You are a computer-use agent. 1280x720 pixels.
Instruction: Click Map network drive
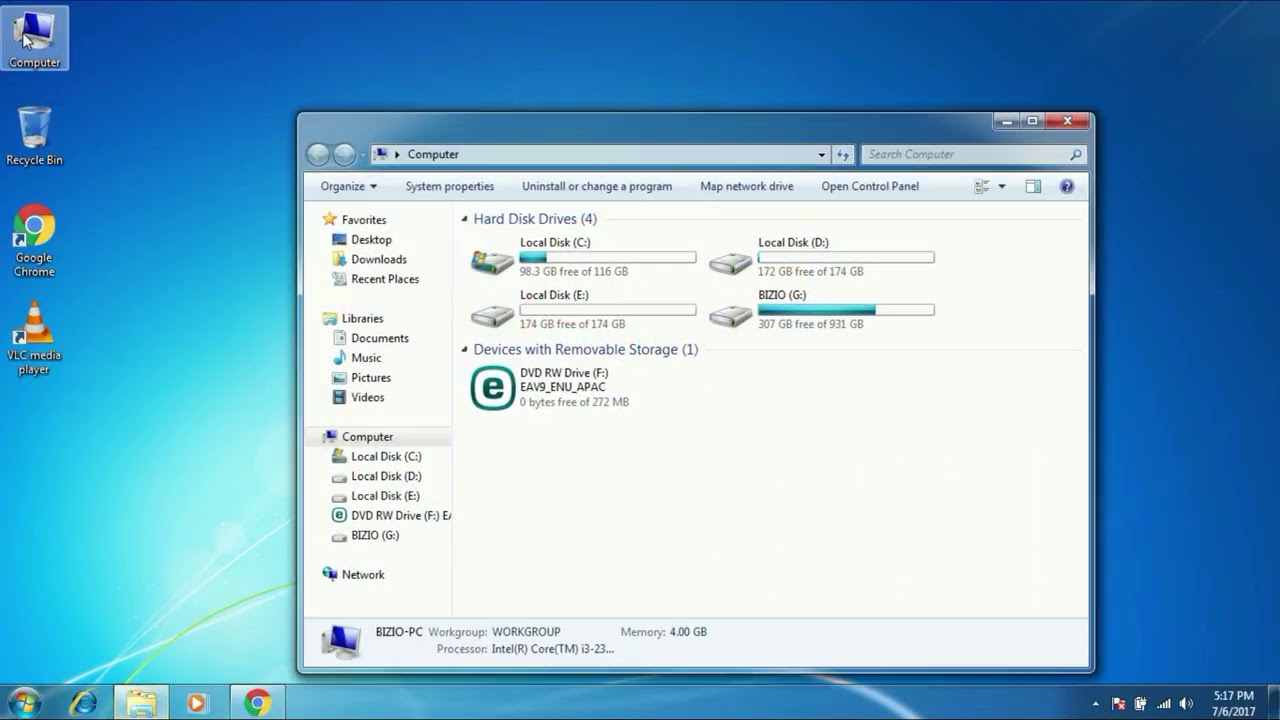(x=747, y=186)
